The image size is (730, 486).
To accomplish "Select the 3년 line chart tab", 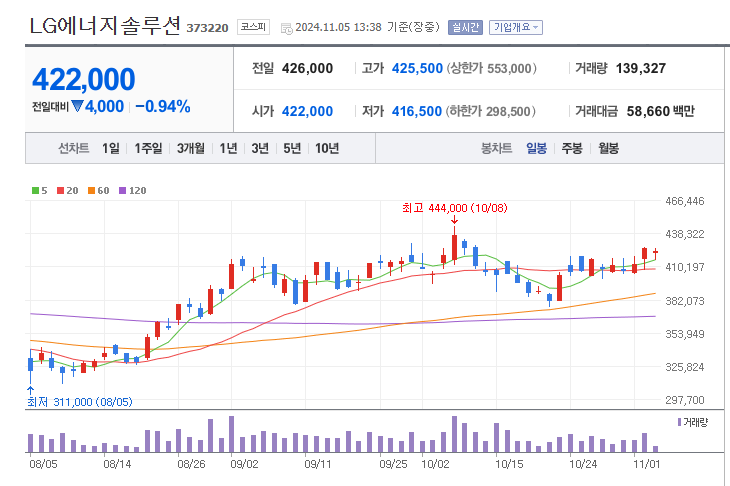I will [x=260, y=148].
